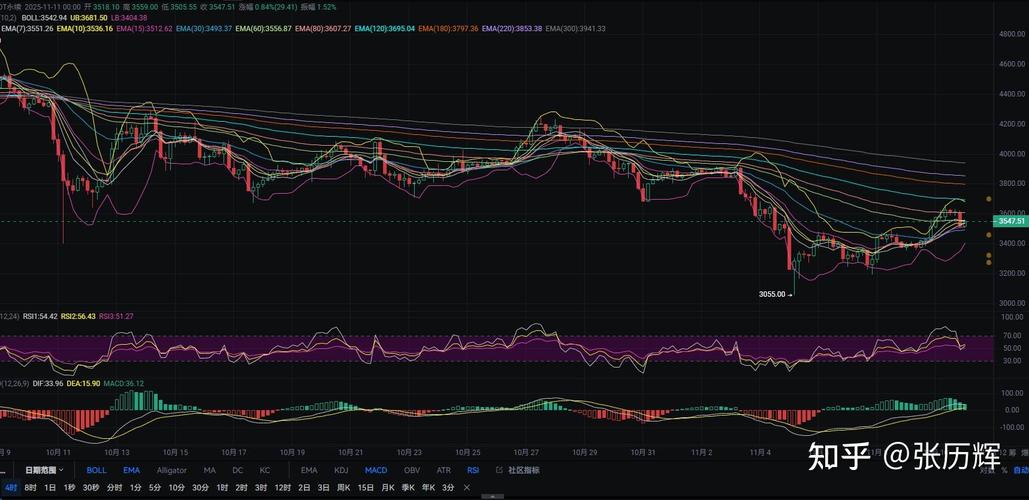This screenshot has height=500, width=1029.
Task: Expand the 日期范围 date range dropdown
Action: point(45,470)
